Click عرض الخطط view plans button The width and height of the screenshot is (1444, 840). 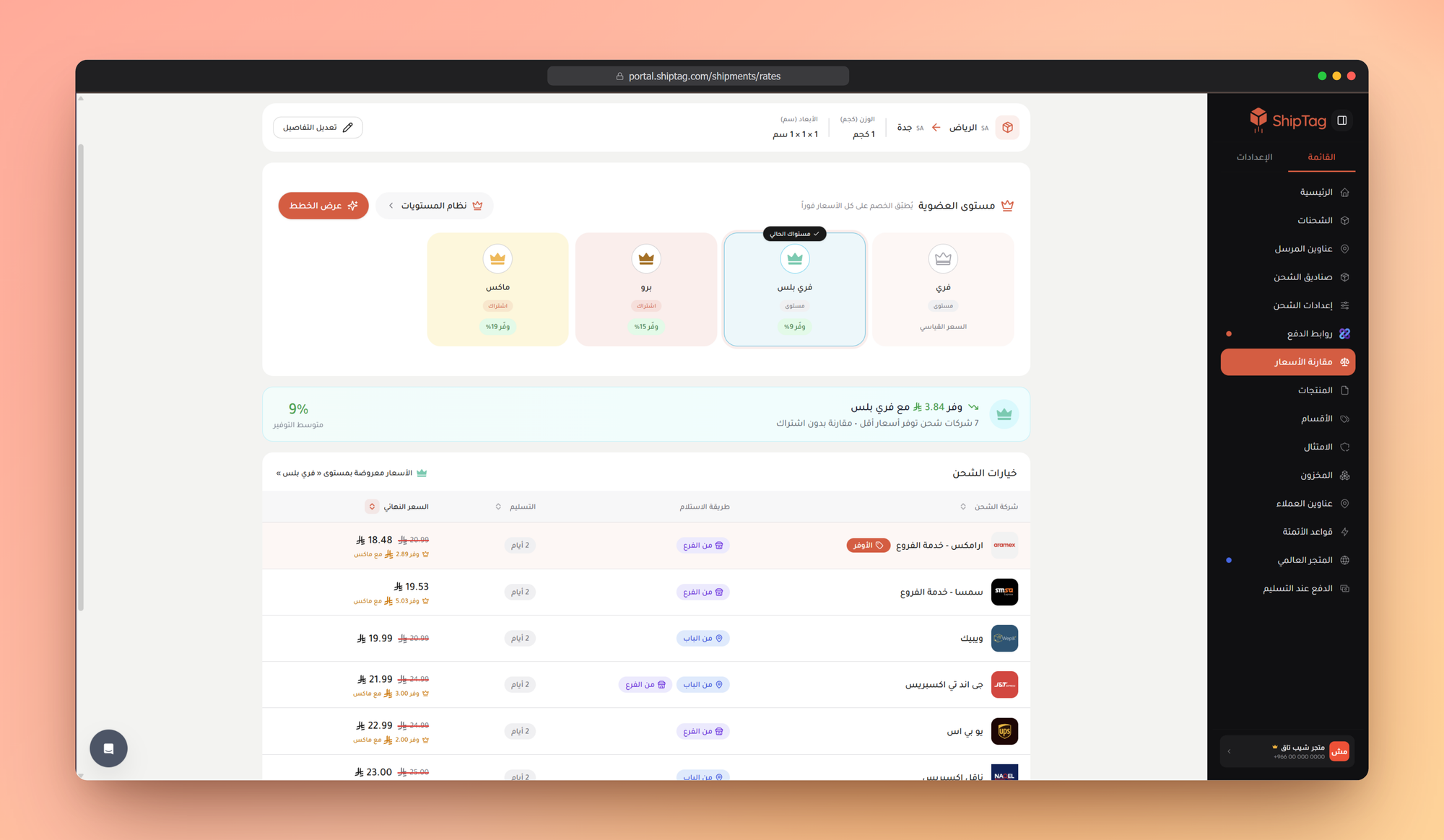[x=323, y=206]
